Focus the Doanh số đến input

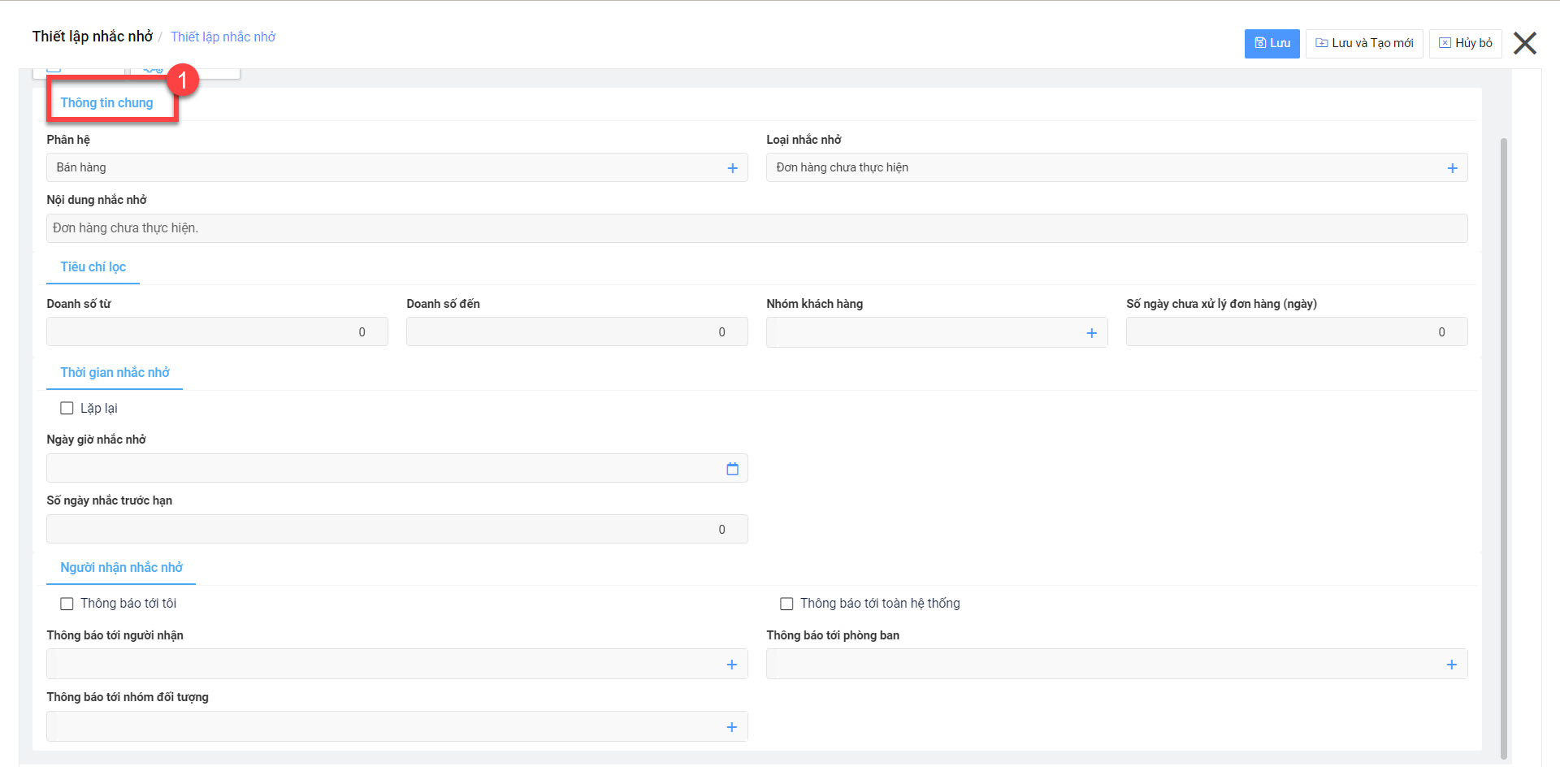577,331
